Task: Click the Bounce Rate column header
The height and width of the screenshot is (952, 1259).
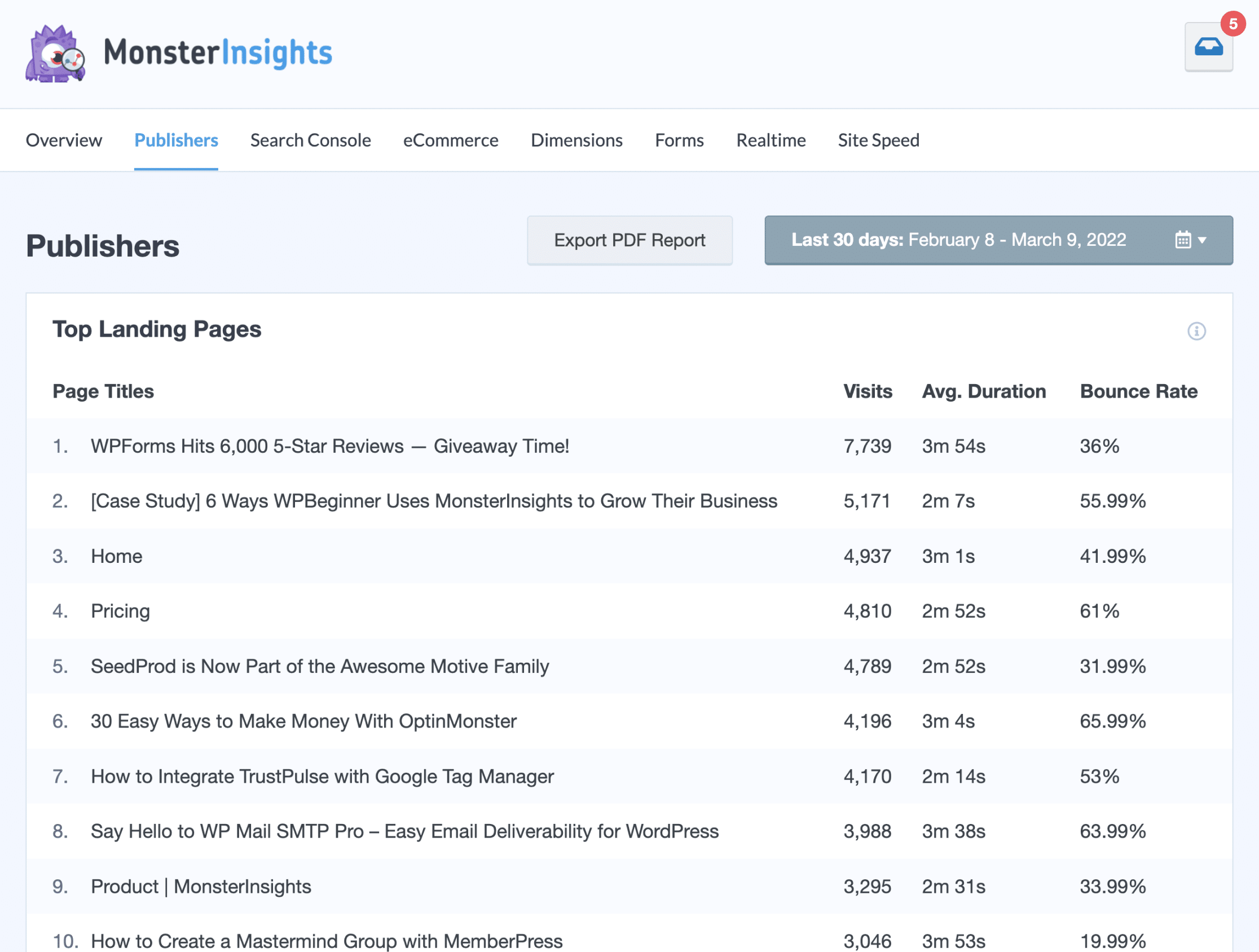Action: tap(1138, 391)
